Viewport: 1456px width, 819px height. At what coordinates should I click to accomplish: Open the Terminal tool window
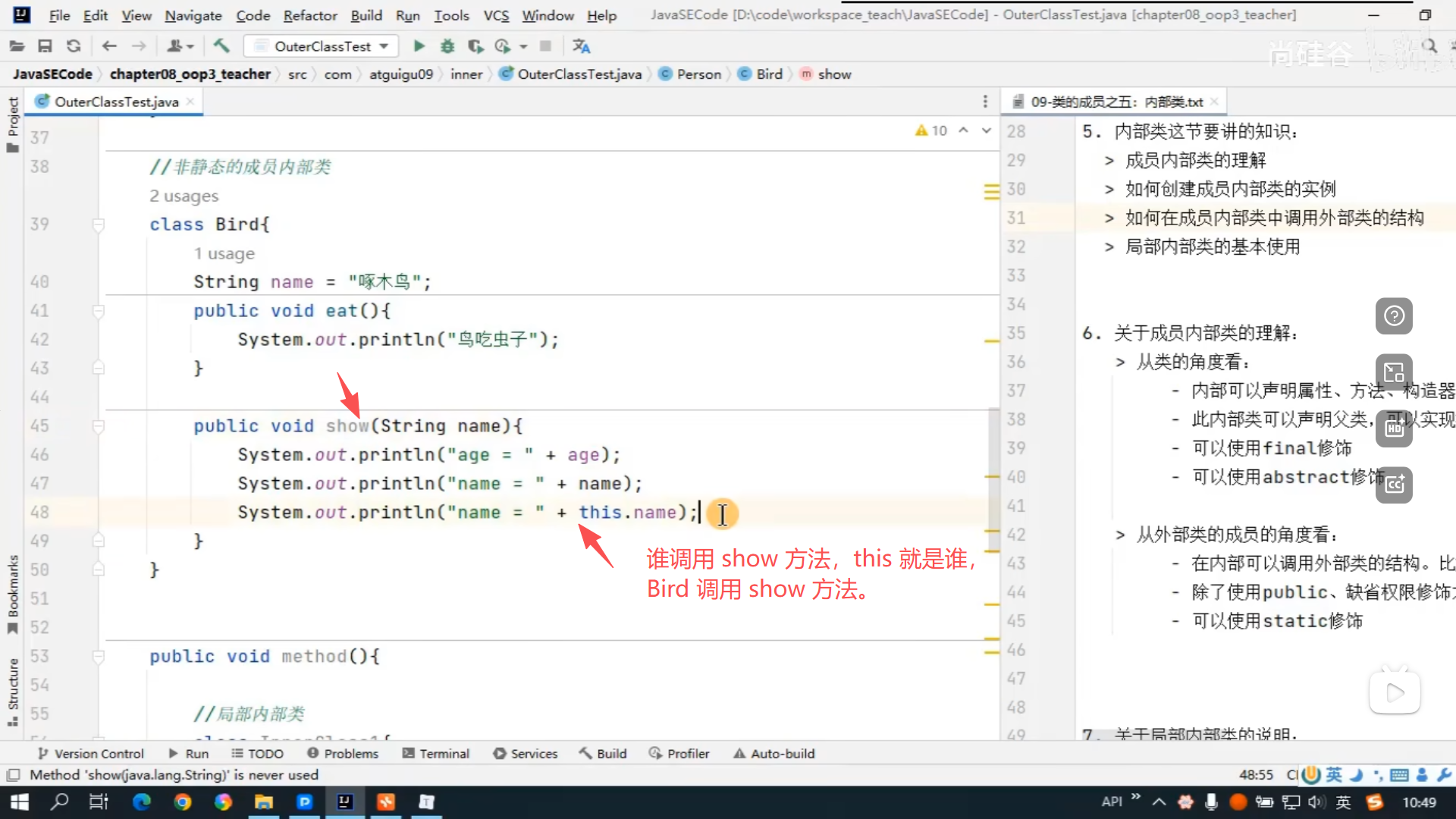pyautogui.click(x=436, y=753)
